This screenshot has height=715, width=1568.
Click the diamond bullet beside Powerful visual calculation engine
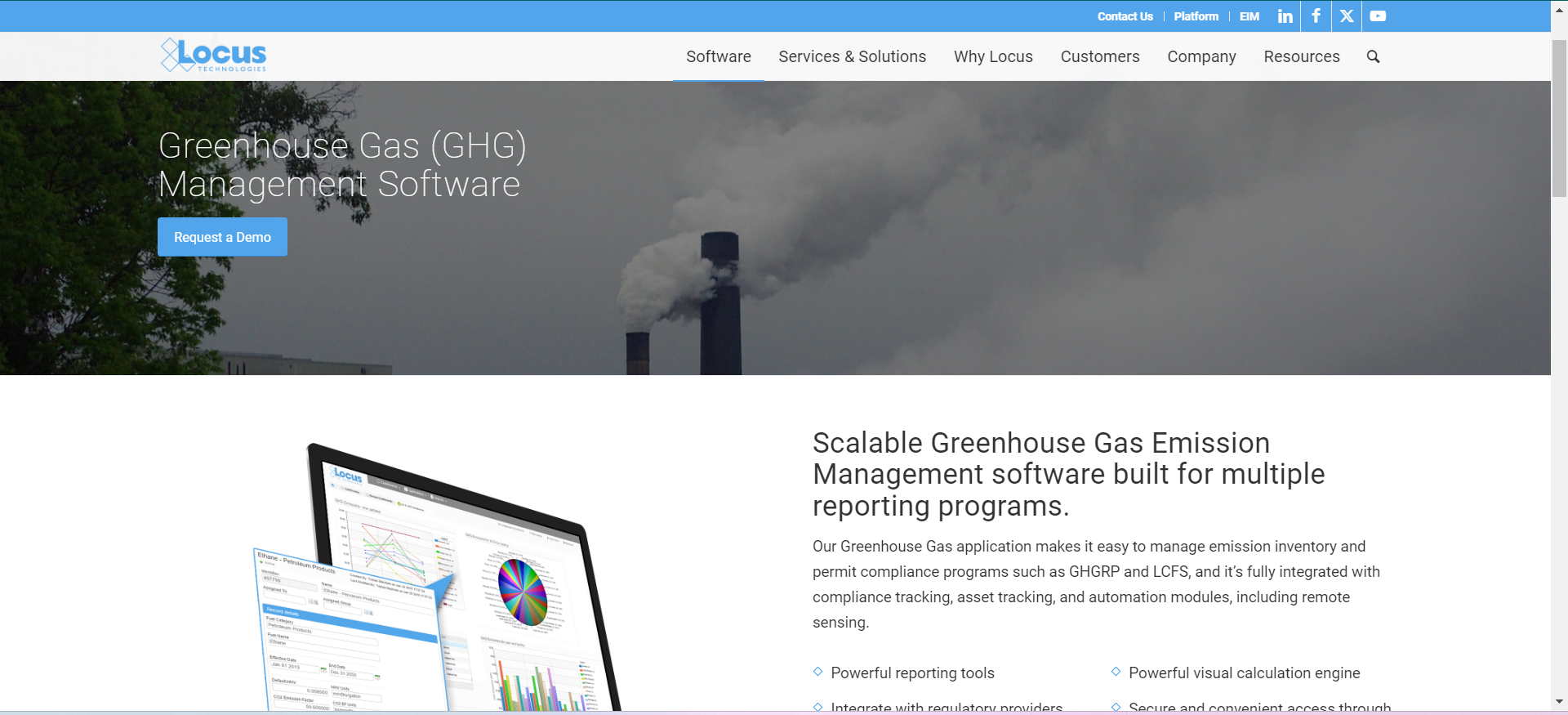(x=1116, y=672)
